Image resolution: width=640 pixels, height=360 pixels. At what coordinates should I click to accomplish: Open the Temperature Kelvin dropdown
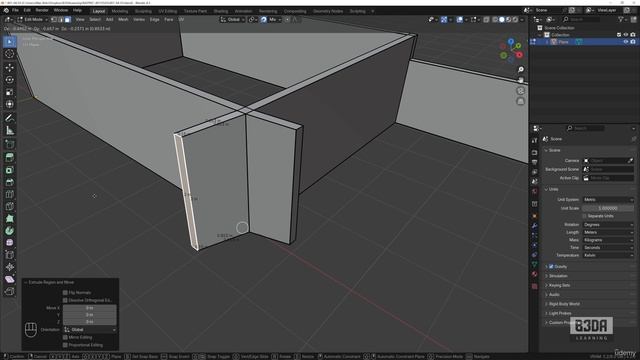608,255
